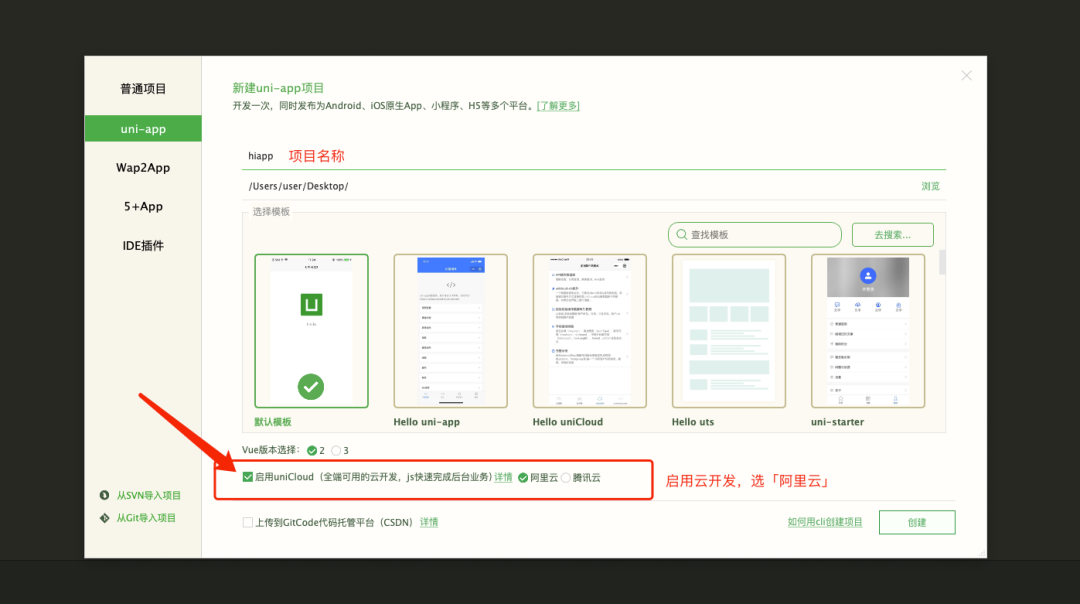
Task: Click the green checkmark on default template
Action: (311, 387)
